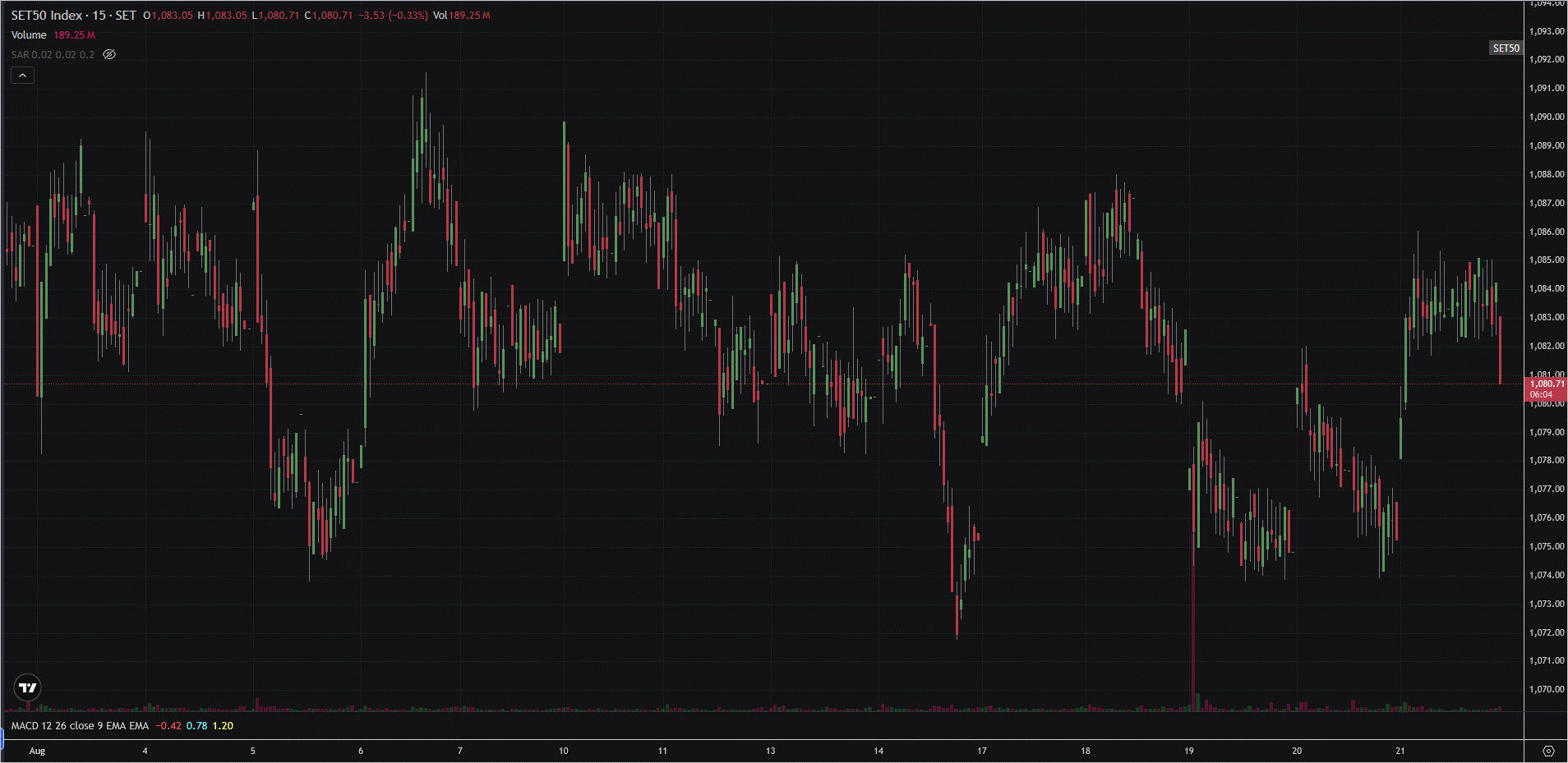1568x763 pixels.
Task: Click the -3.53 (-0.33%) change value
Action: coord(393,16)
